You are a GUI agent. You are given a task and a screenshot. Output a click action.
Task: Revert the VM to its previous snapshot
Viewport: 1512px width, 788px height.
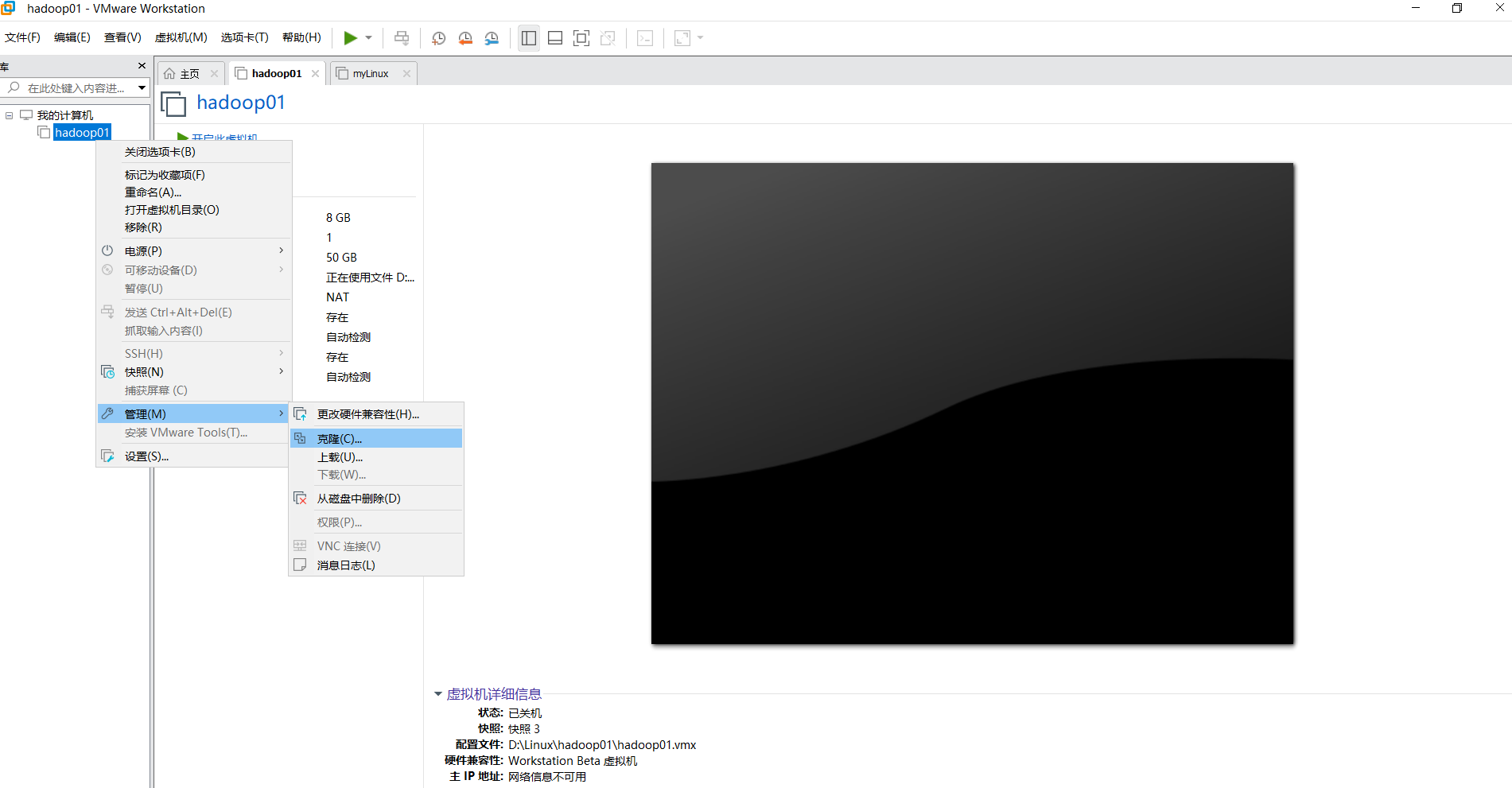click(465, 38)
